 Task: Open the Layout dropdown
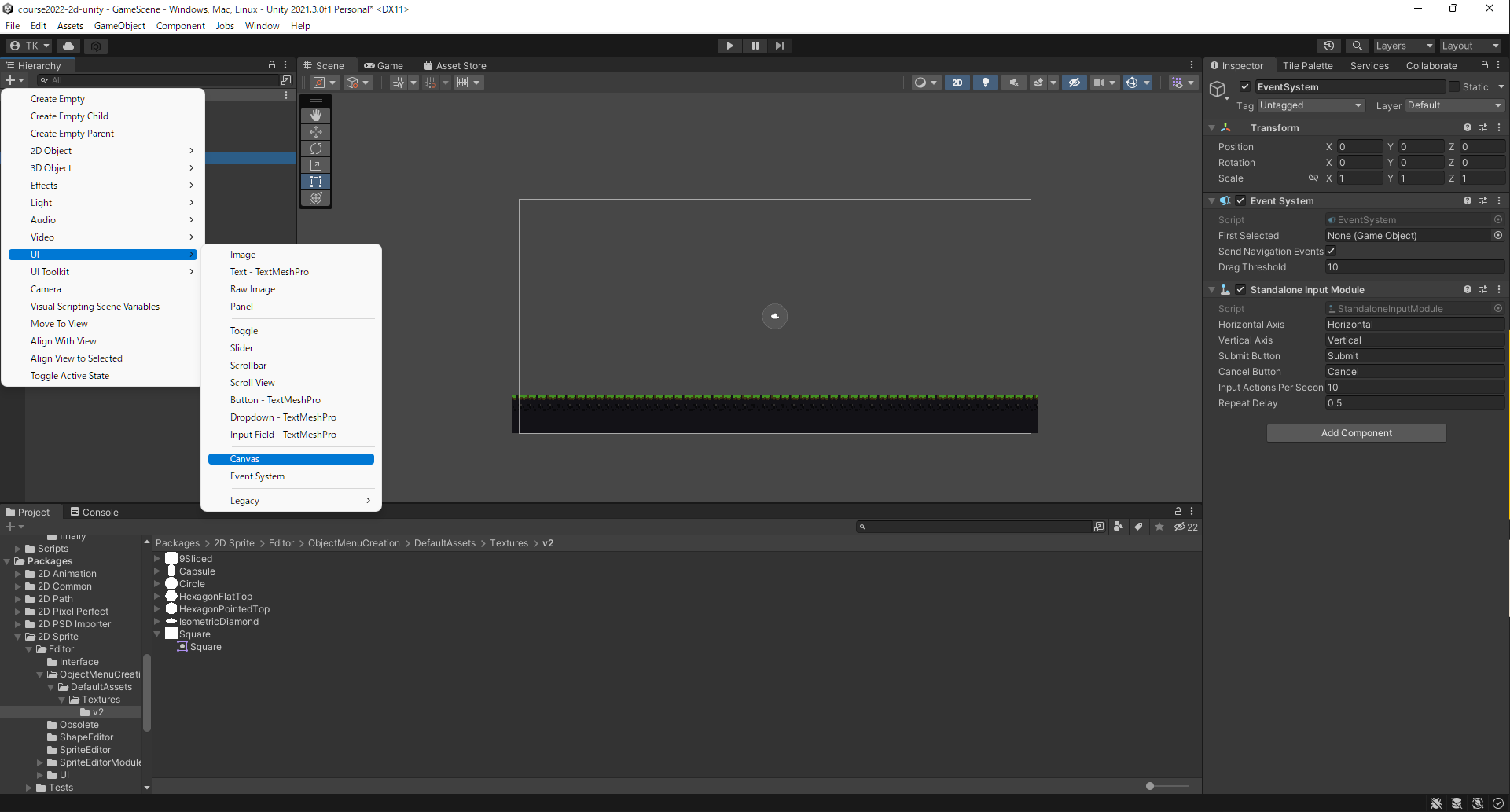click(1471, 46)
